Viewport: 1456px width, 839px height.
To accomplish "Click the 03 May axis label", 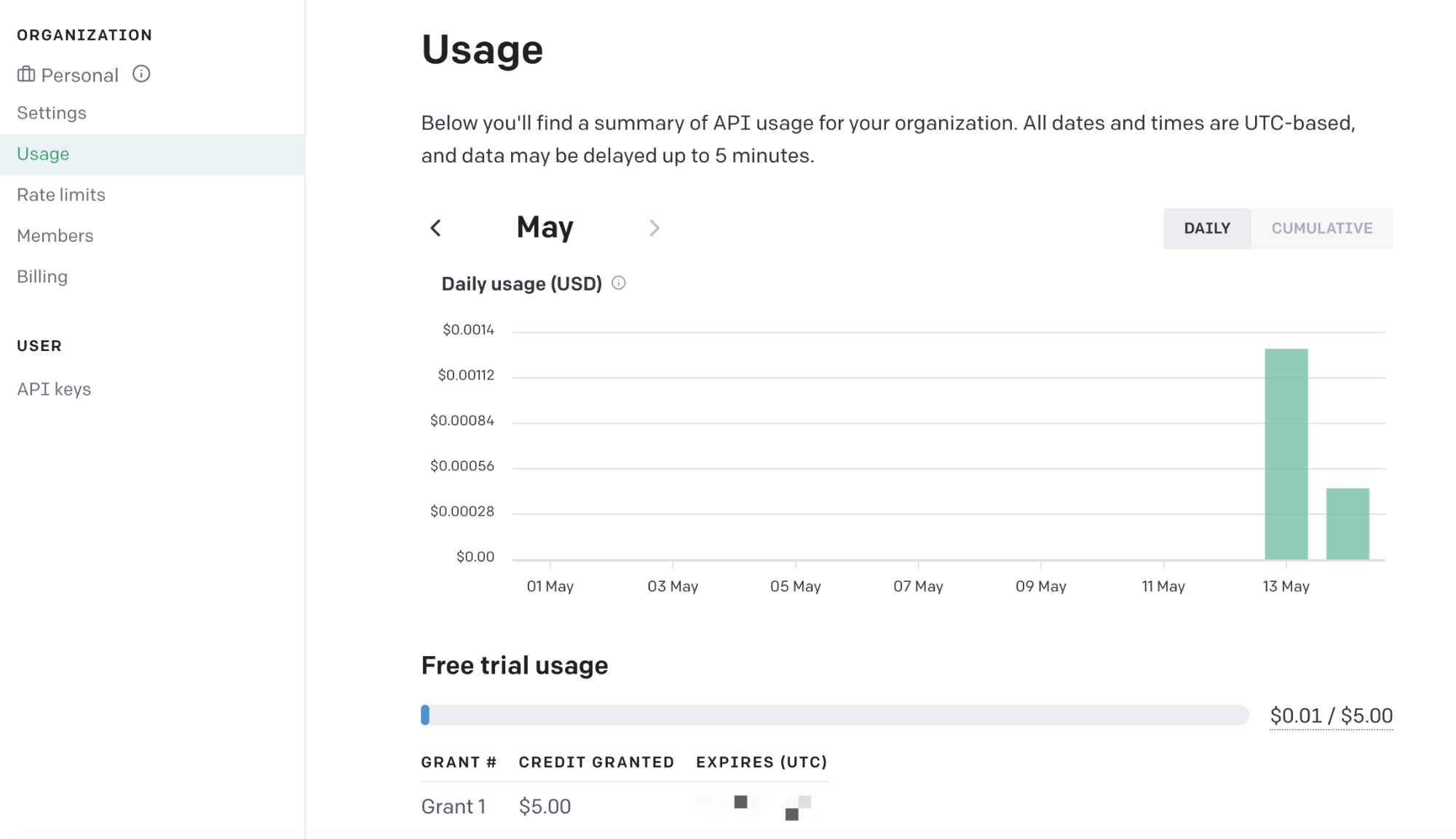I will (673, 586).
